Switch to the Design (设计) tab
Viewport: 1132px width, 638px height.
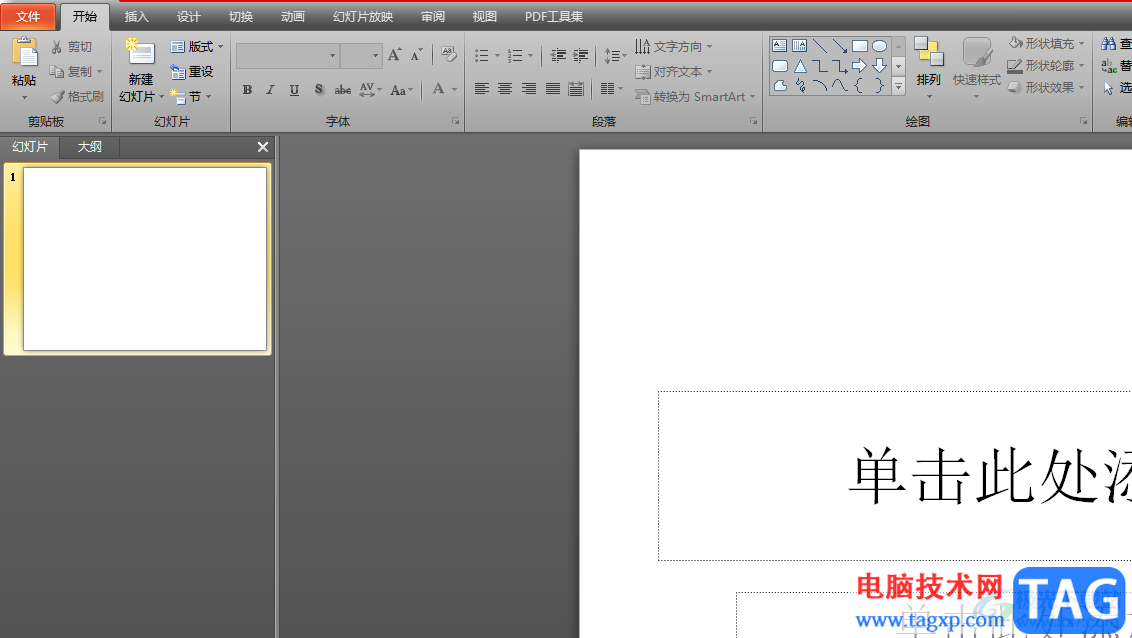click(x=188, y=17)
